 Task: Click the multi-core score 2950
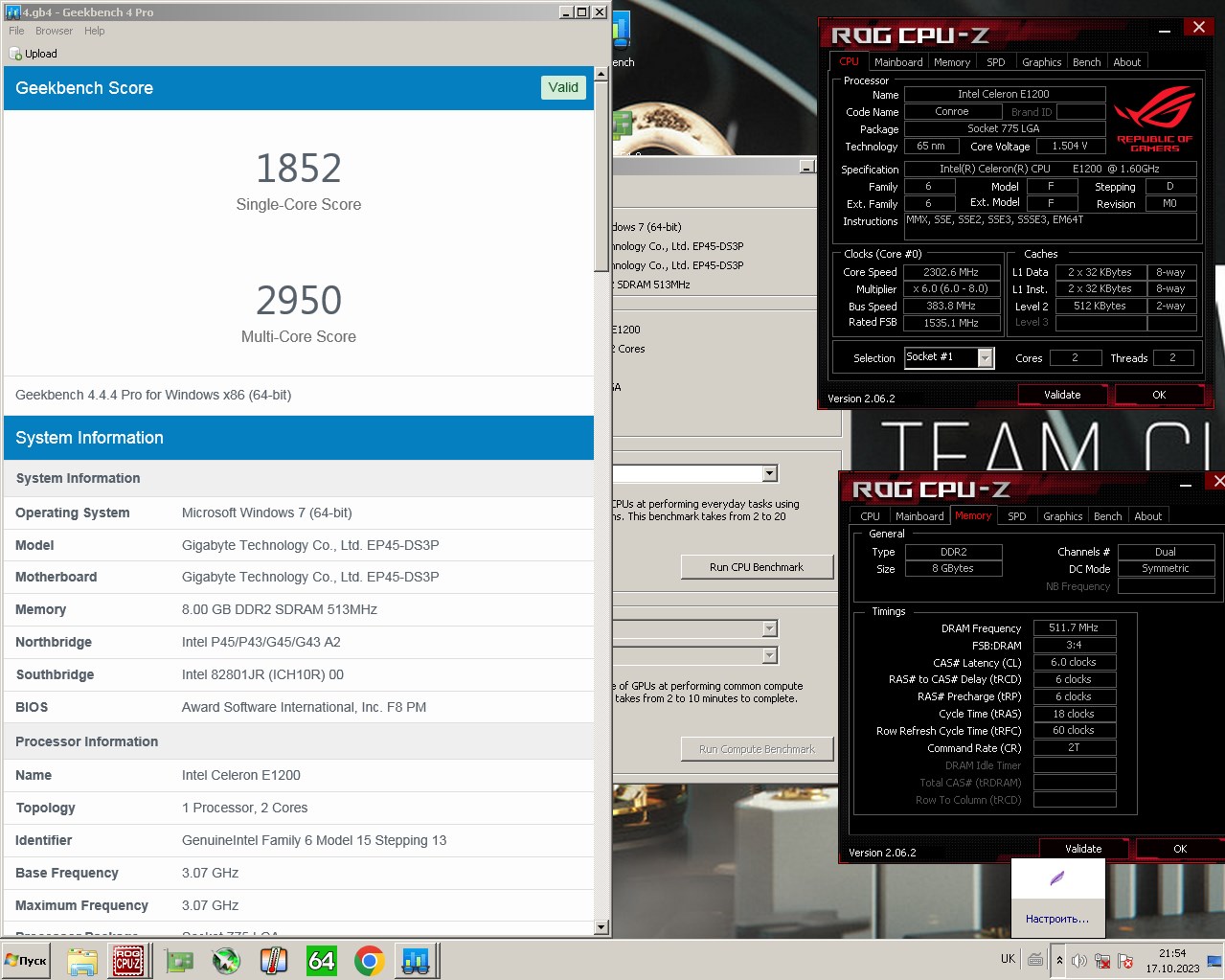(299, 301)
